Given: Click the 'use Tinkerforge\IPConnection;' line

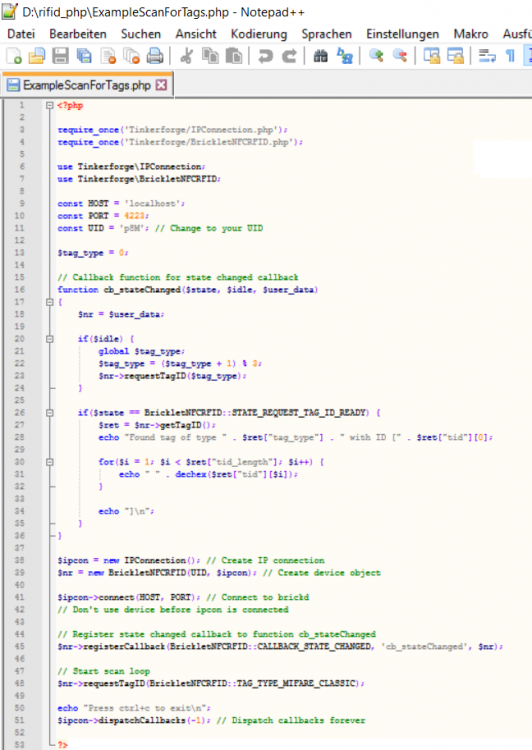Looking at the screenshot, I should click(x=131, y=166).
